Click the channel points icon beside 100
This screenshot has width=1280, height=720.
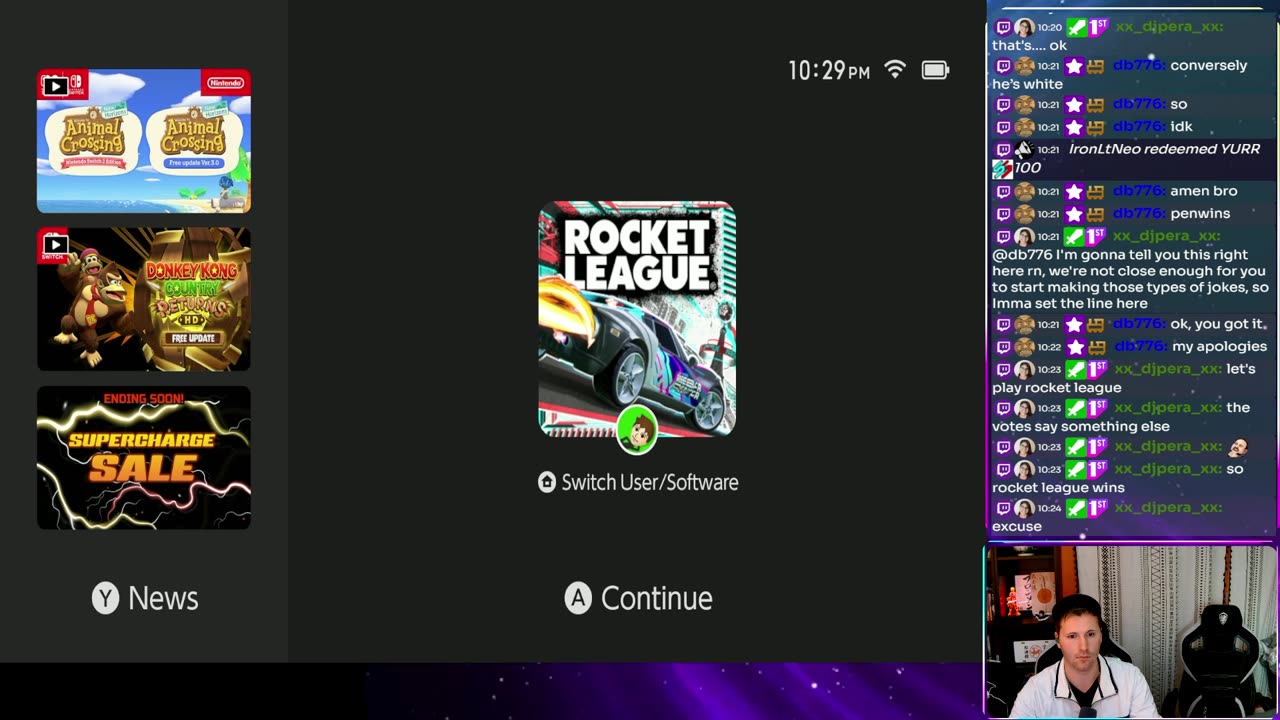coord(1002,169)
